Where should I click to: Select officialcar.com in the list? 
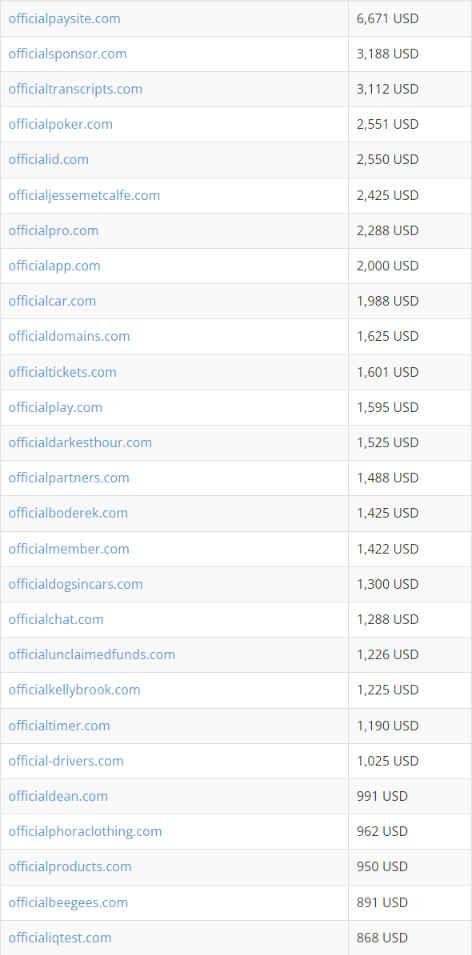(52, 301)
